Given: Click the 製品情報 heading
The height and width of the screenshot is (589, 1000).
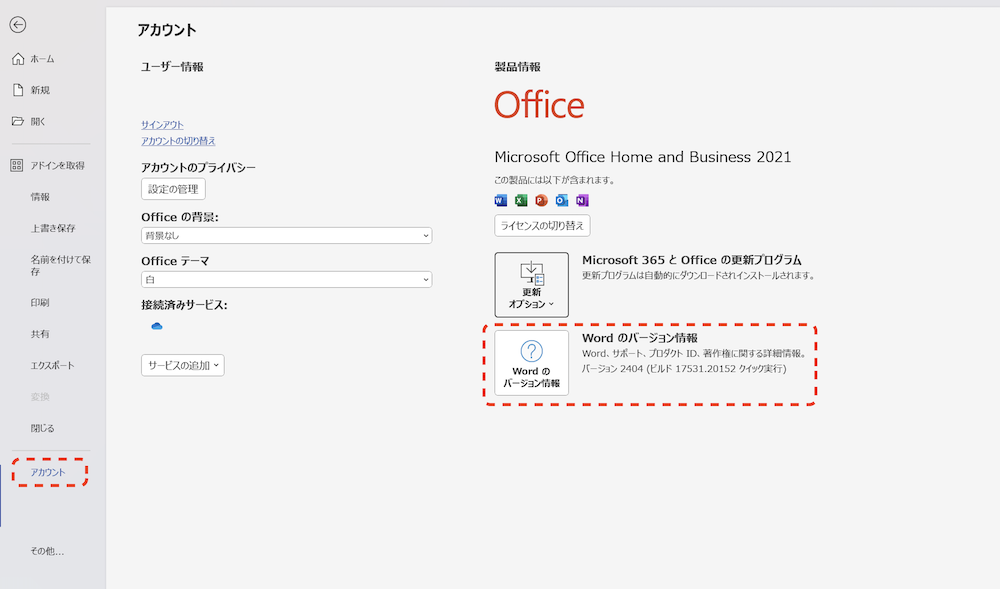Looking at the screenshot, I should pyautogui.click(x=518, y=67).
